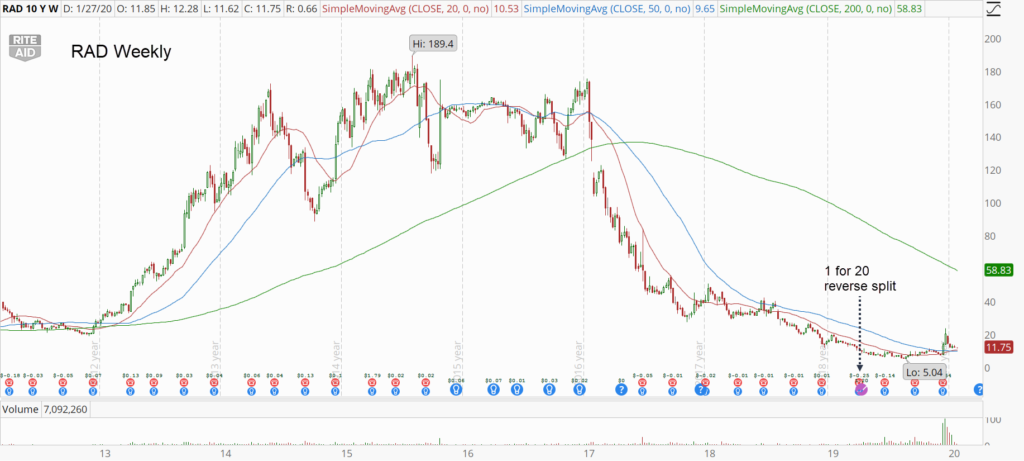Click the 13 label on time axis
This screenshot has width=1024, height=461.
(x=104, y=454)
